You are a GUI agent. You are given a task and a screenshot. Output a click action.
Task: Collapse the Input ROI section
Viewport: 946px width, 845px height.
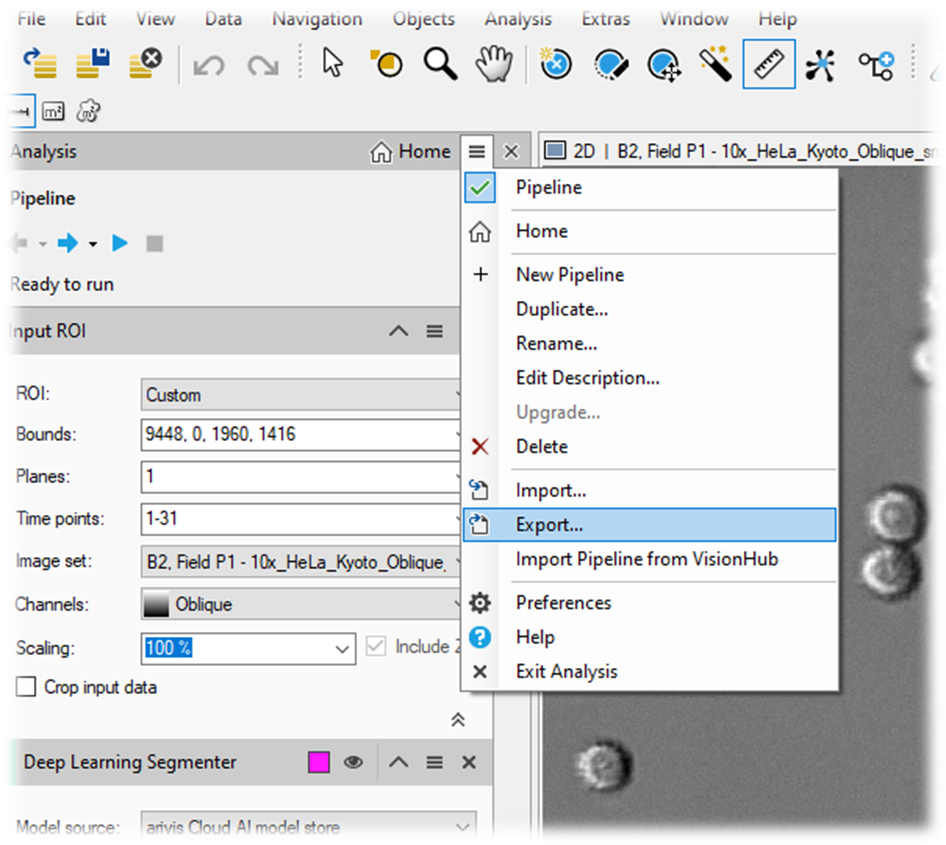[x=398, y=330]
